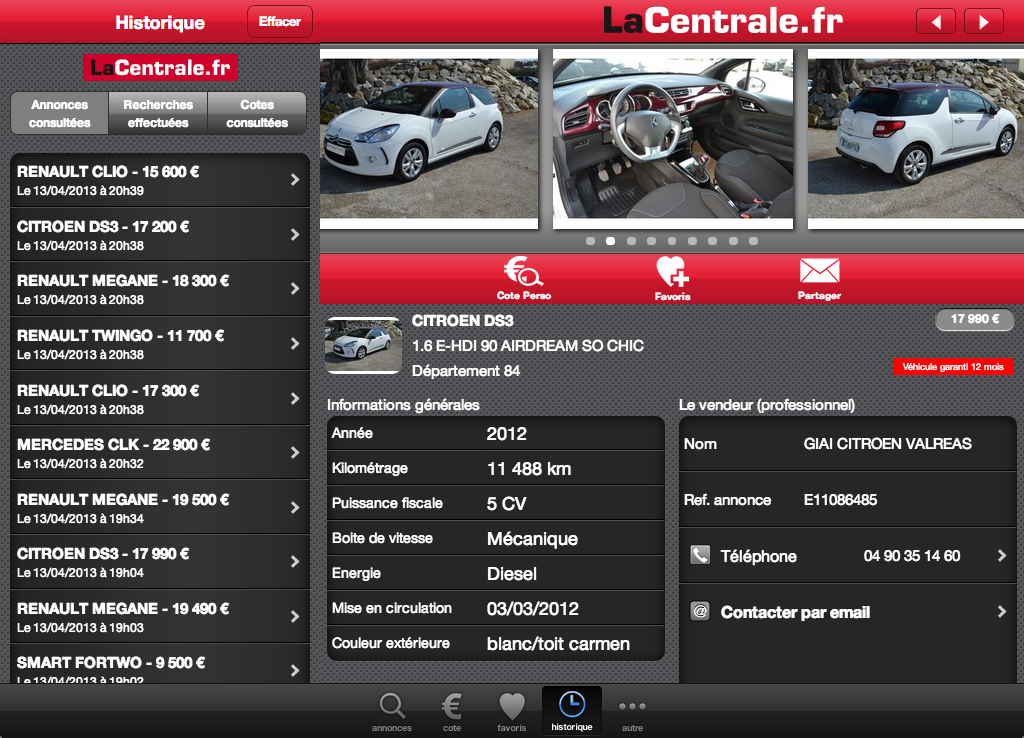Image resolution: width=1024 pixels, height=738 pixels.
Task: Open Mercedes CLK 22 900 € history entry
Action: (x=160, y=453)
